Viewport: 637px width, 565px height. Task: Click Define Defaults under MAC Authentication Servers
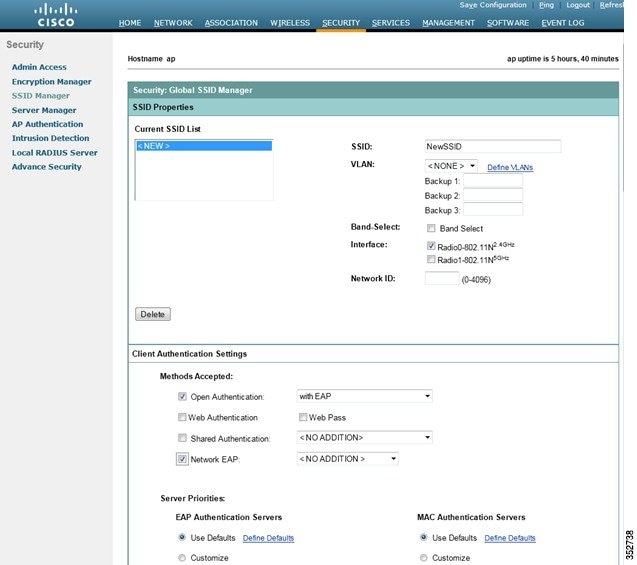(x=510, y=538)
